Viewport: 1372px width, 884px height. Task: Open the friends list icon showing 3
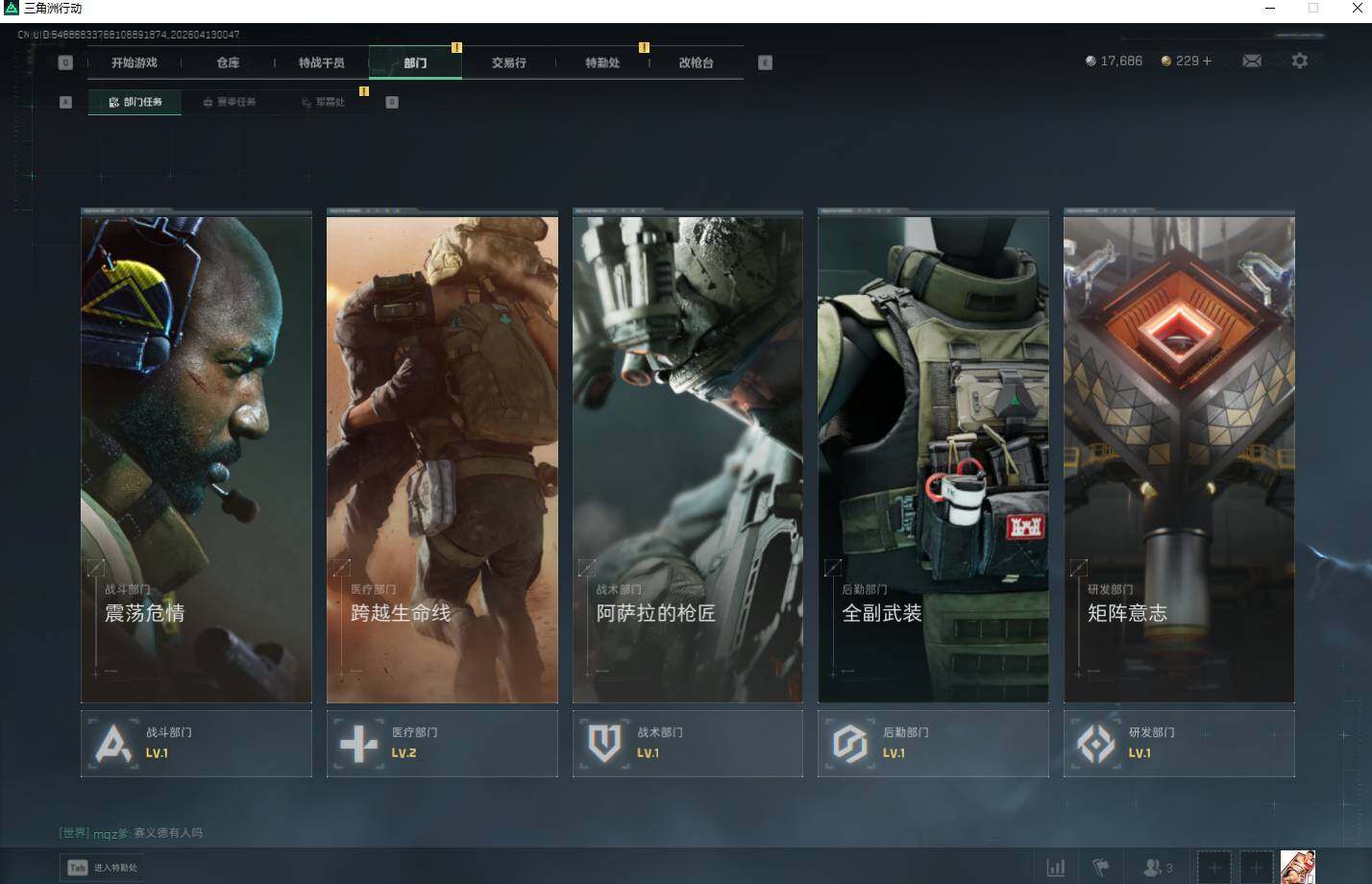(1158, 868)
